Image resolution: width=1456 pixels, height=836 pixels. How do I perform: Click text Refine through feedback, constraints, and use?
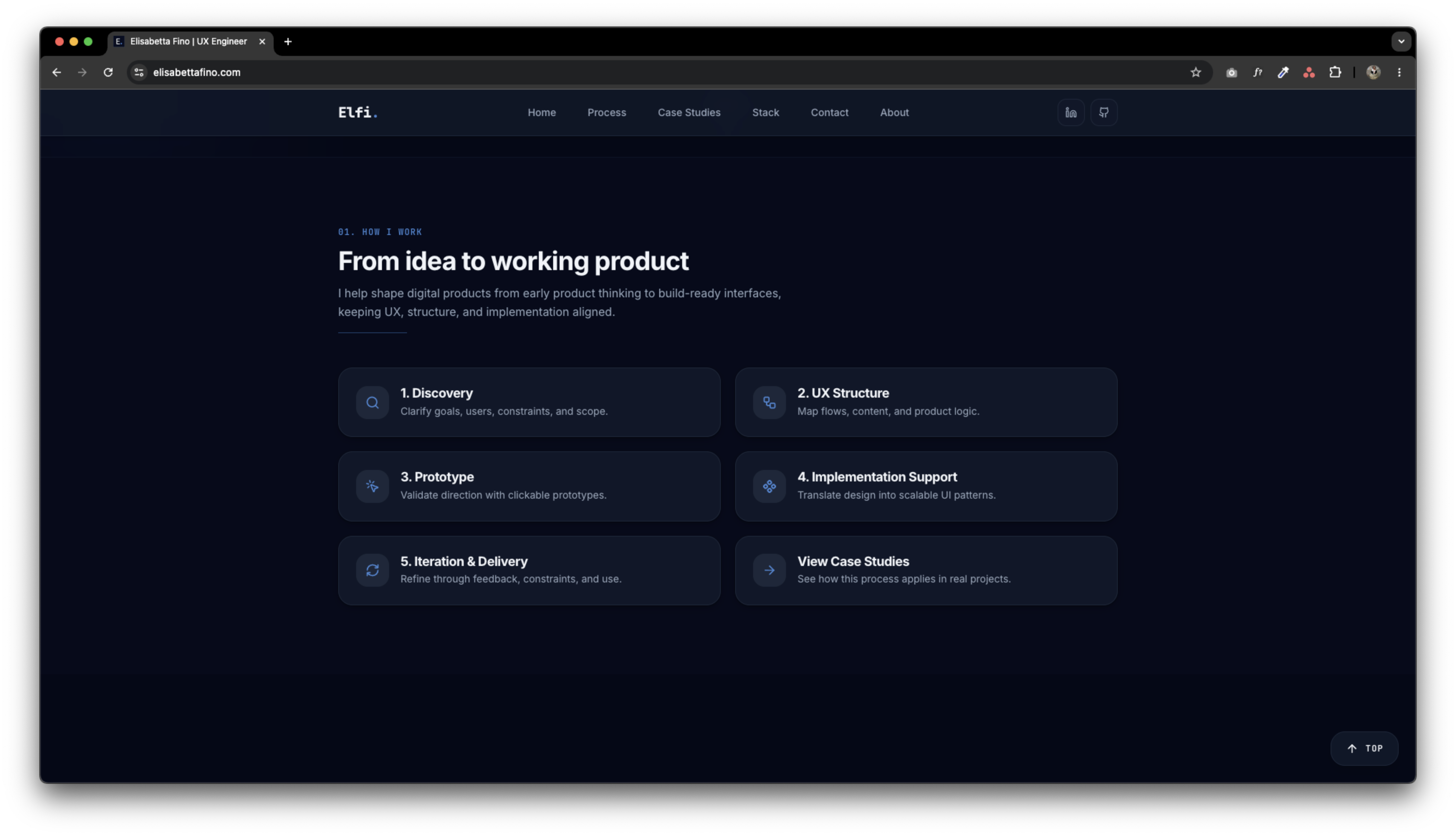click(511, 579)
